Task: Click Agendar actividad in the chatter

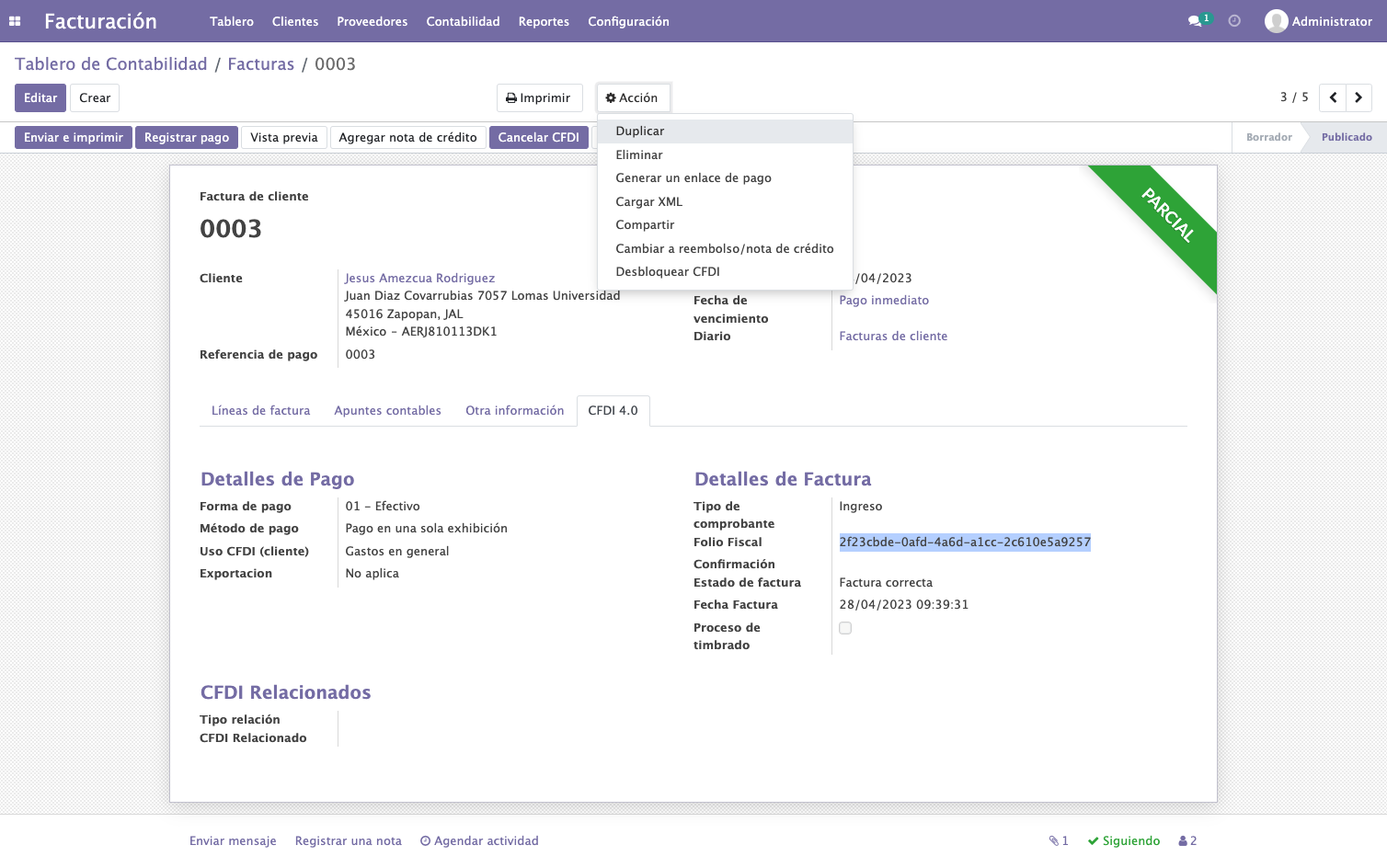Action: (479, 840)
